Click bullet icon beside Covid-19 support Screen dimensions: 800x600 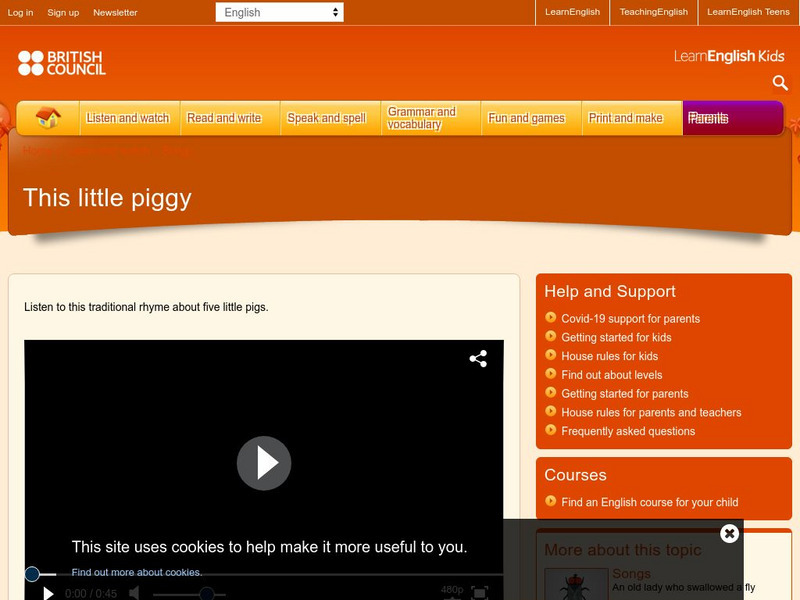click(x=551, y=317)
